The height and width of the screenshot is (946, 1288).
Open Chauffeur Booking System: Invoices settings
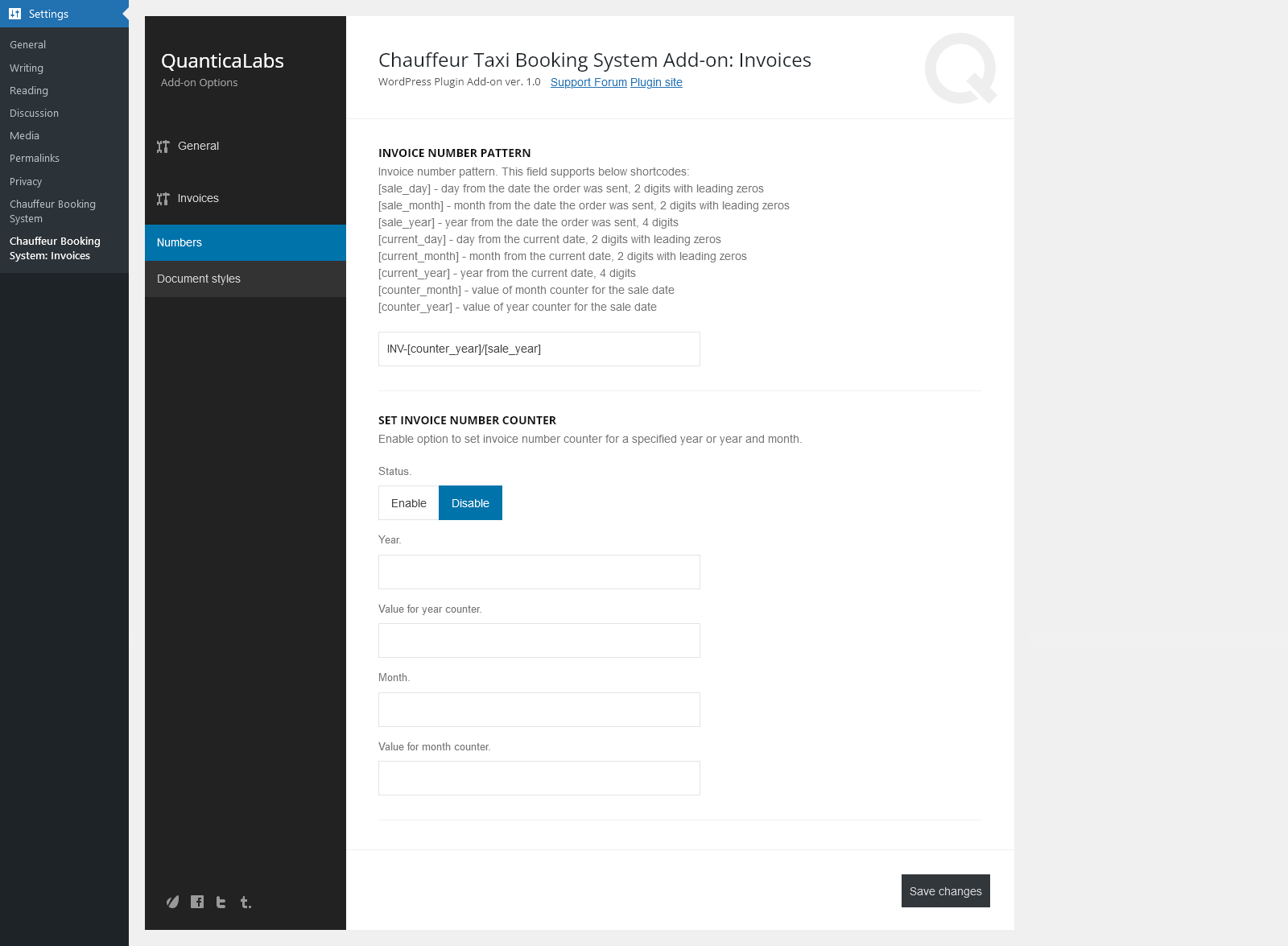[55, 248]
